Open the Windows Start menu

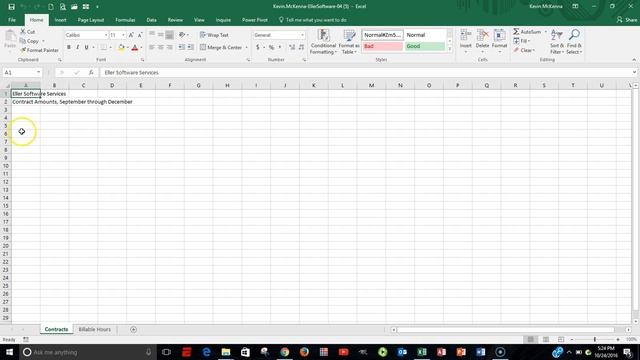(x=9, y=352)
